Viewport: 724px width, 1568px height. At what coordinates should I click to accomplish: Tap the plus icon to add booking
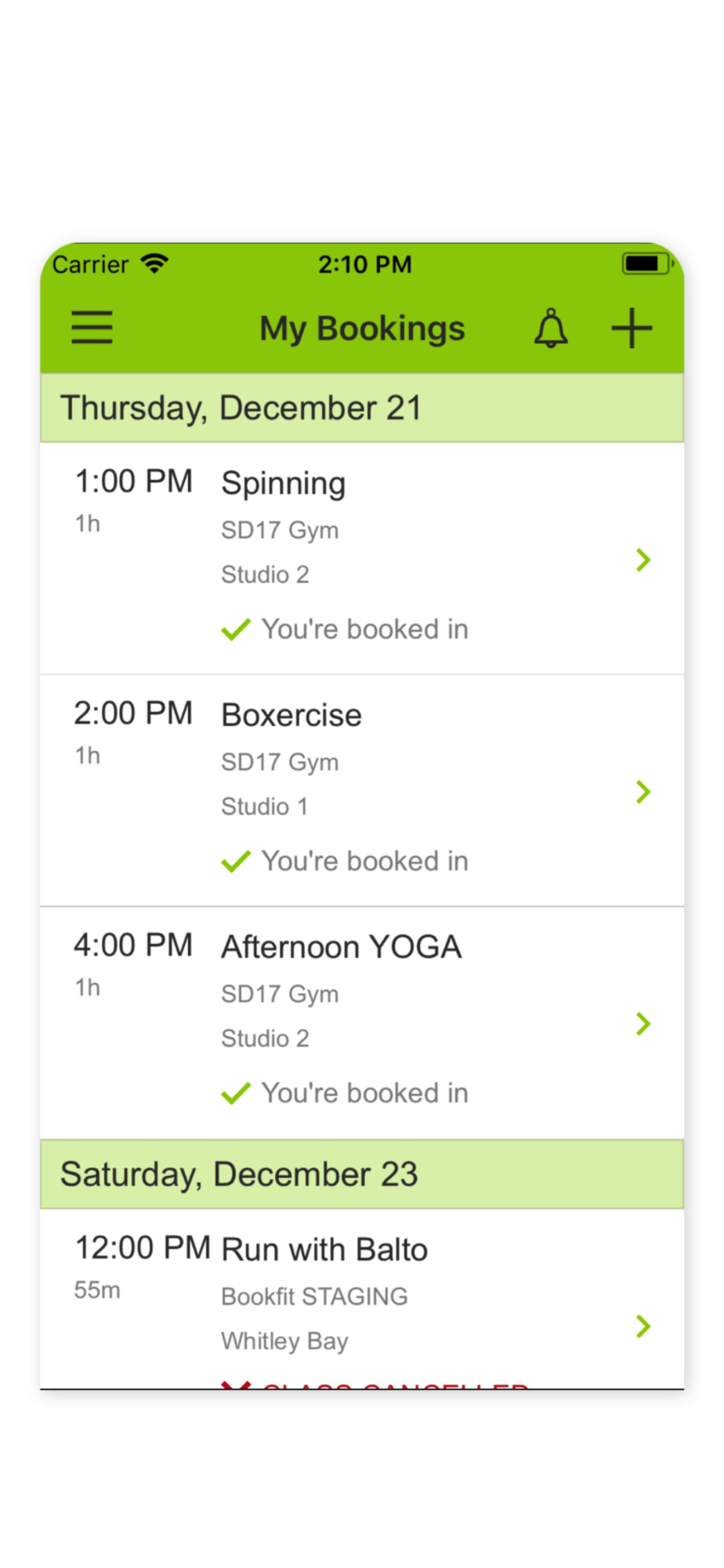[632, 328]
